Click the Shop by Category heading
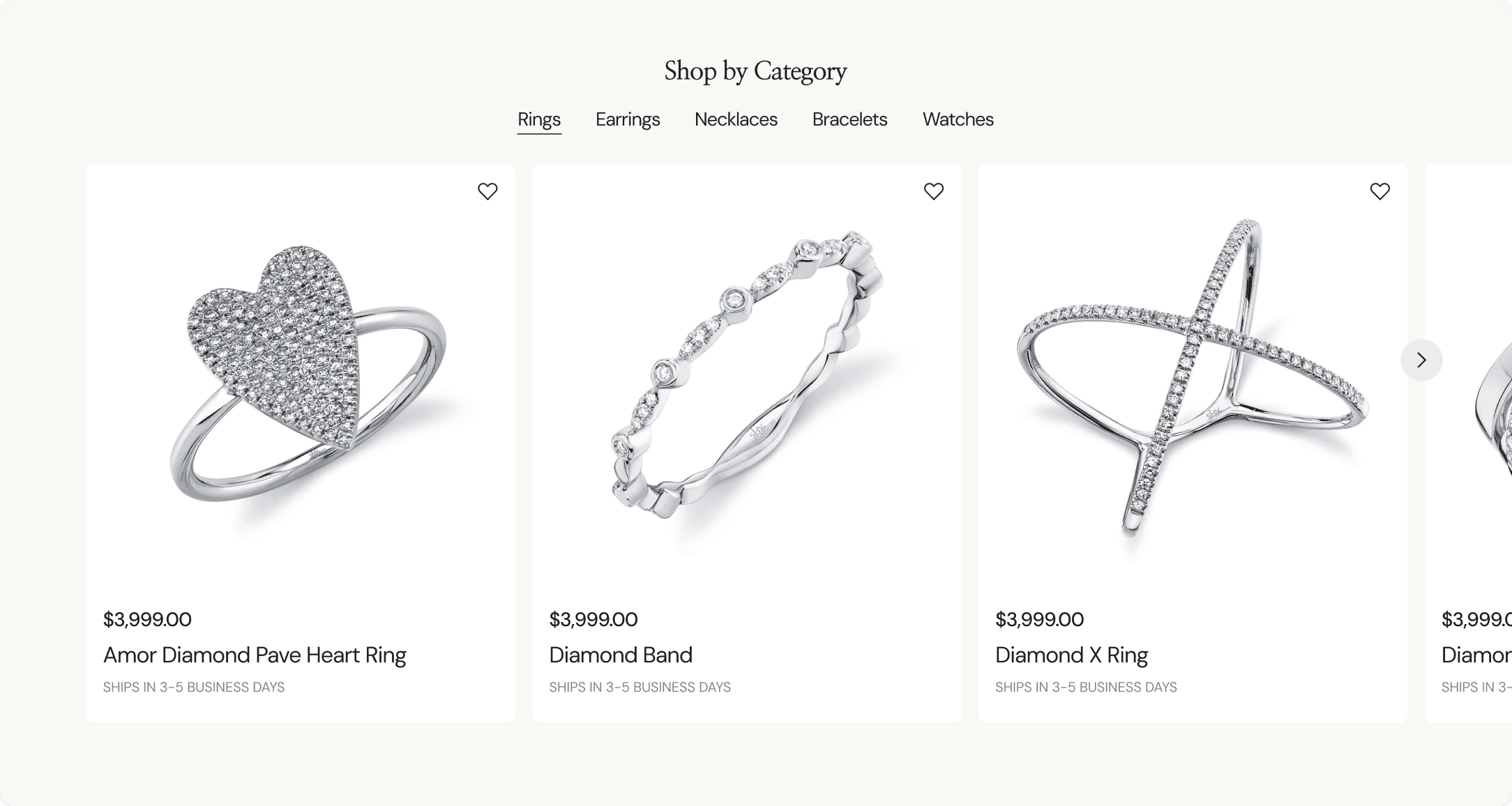 pos(755,71)
